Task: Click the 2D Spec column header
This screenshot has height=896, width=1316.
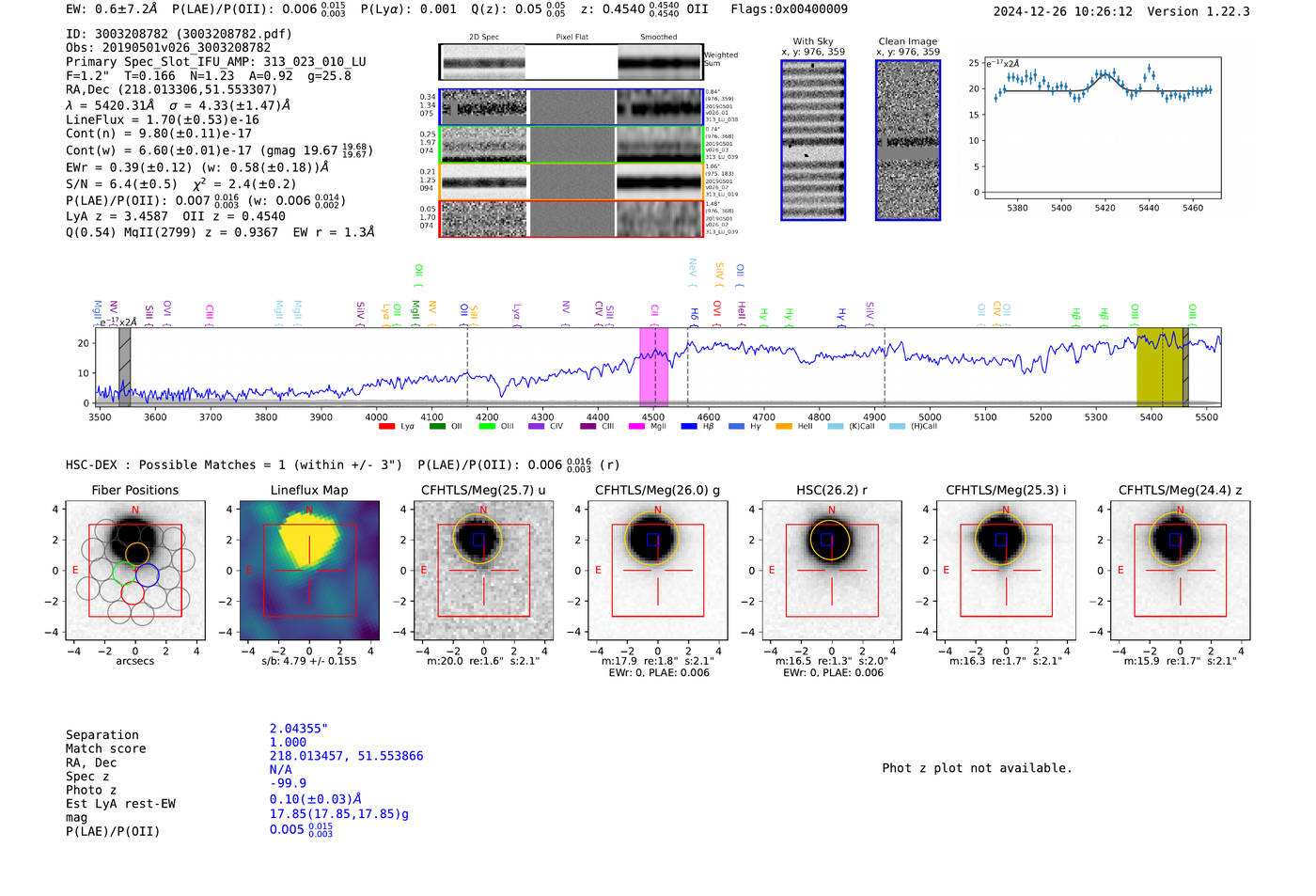Action: (484, 37)
